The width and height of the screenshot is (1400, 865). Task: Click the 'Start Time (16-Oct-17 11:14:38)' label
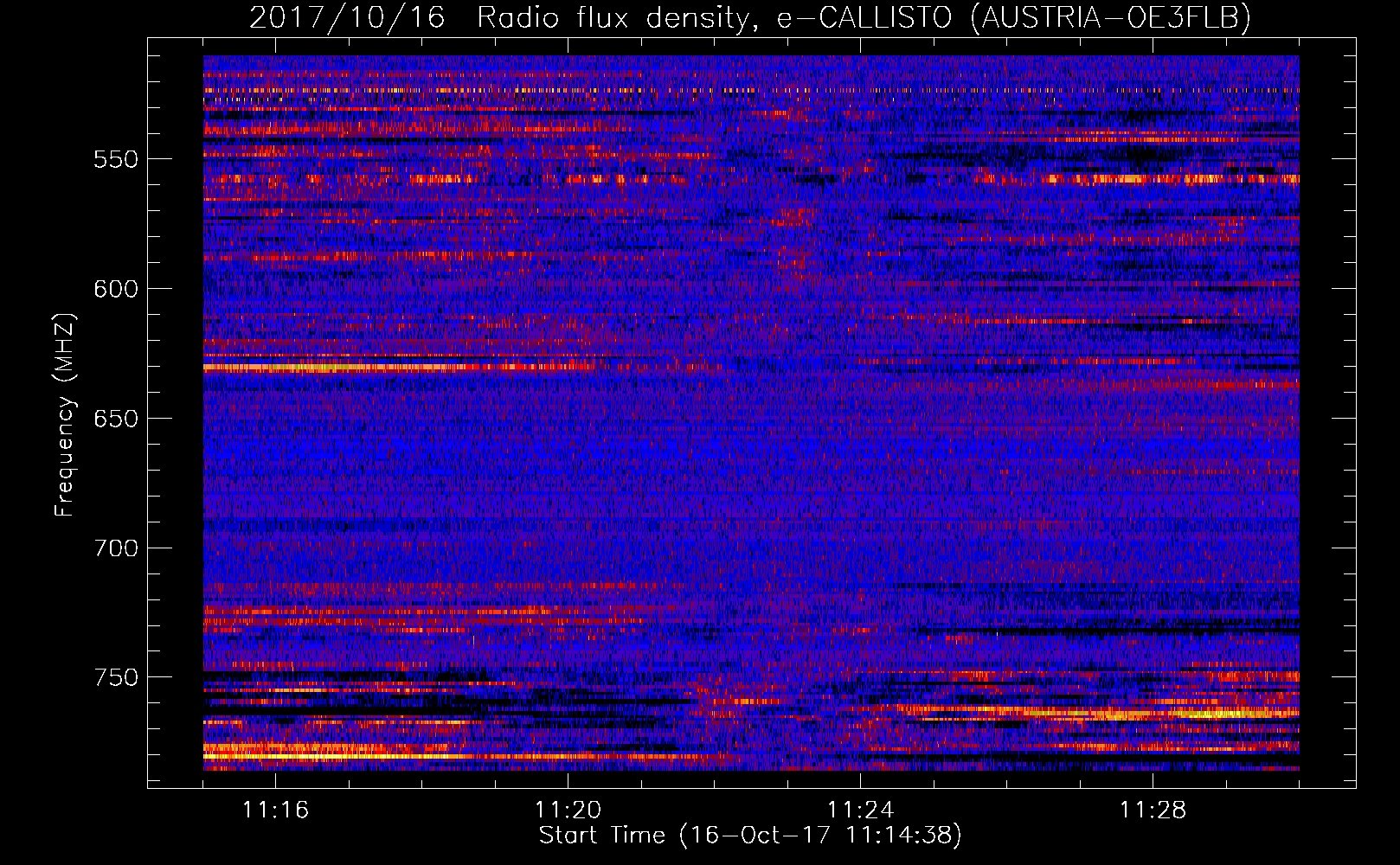[750, 836]
